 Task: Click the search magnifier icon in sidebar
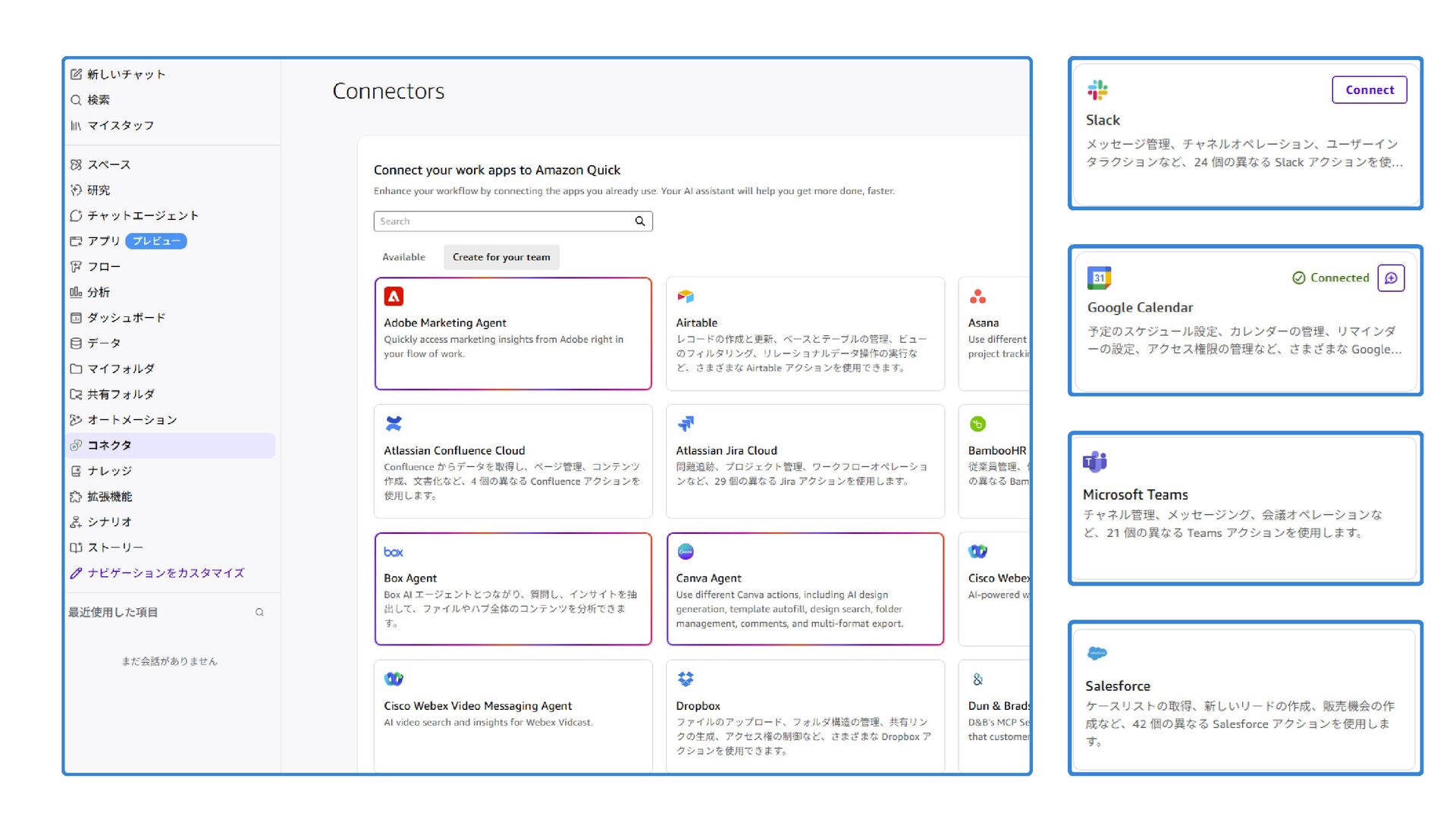(x=76, y=100)
